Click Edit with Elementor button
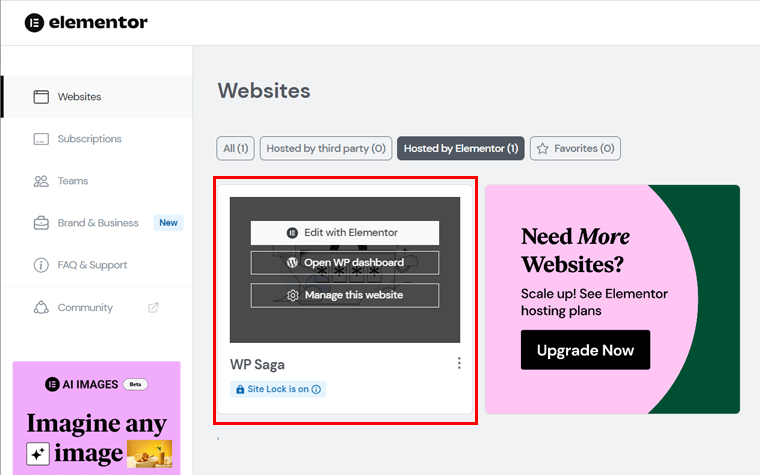The image size is (760, 475). pos(345,233)
